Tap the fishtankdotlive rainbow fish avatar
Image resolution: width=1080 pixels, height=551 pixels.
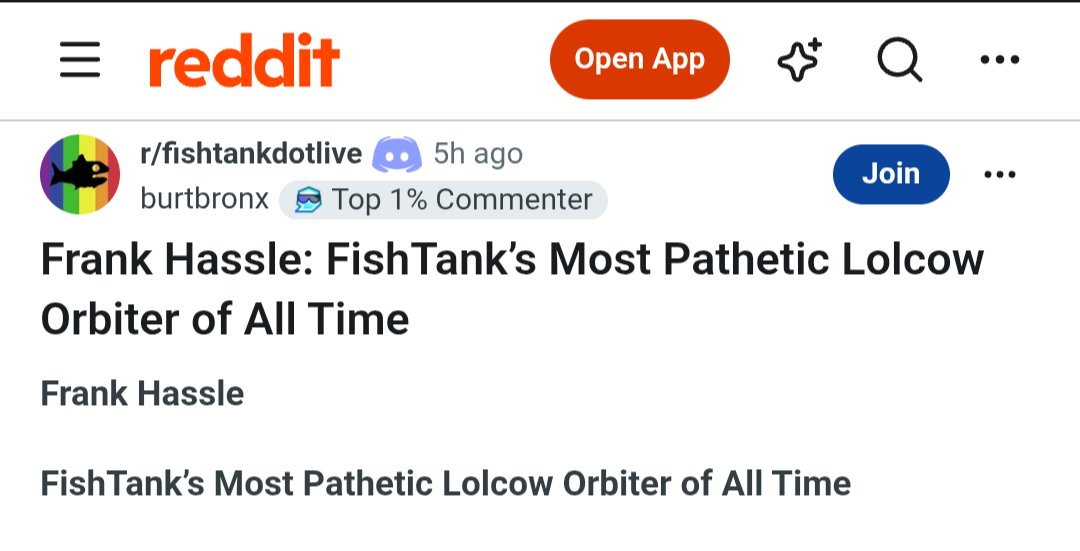tap(80, 174)
